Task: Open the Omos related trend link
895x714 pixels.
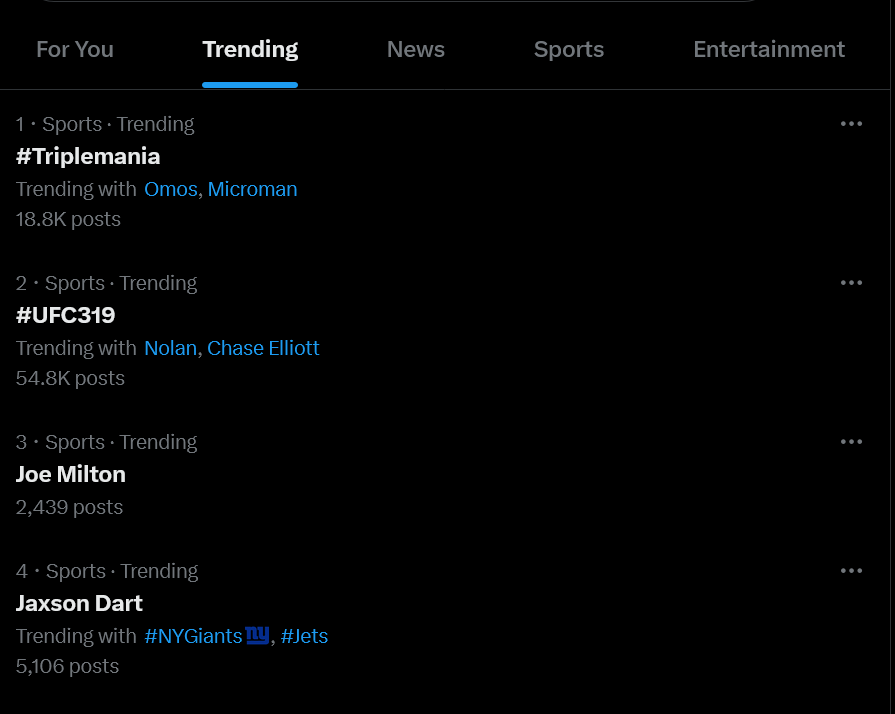Action: (171, 189)
